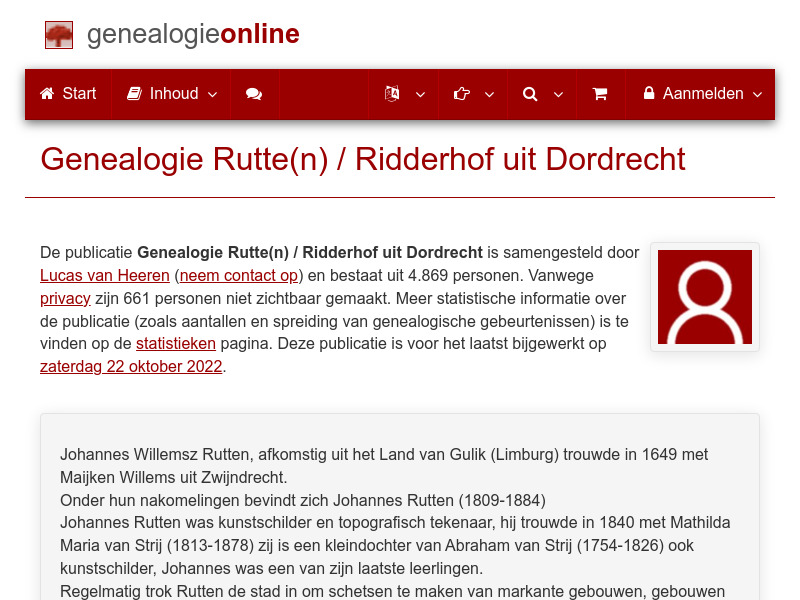Open the search dropdown chevron
The image size is (800, 600).
click(558, 95)
